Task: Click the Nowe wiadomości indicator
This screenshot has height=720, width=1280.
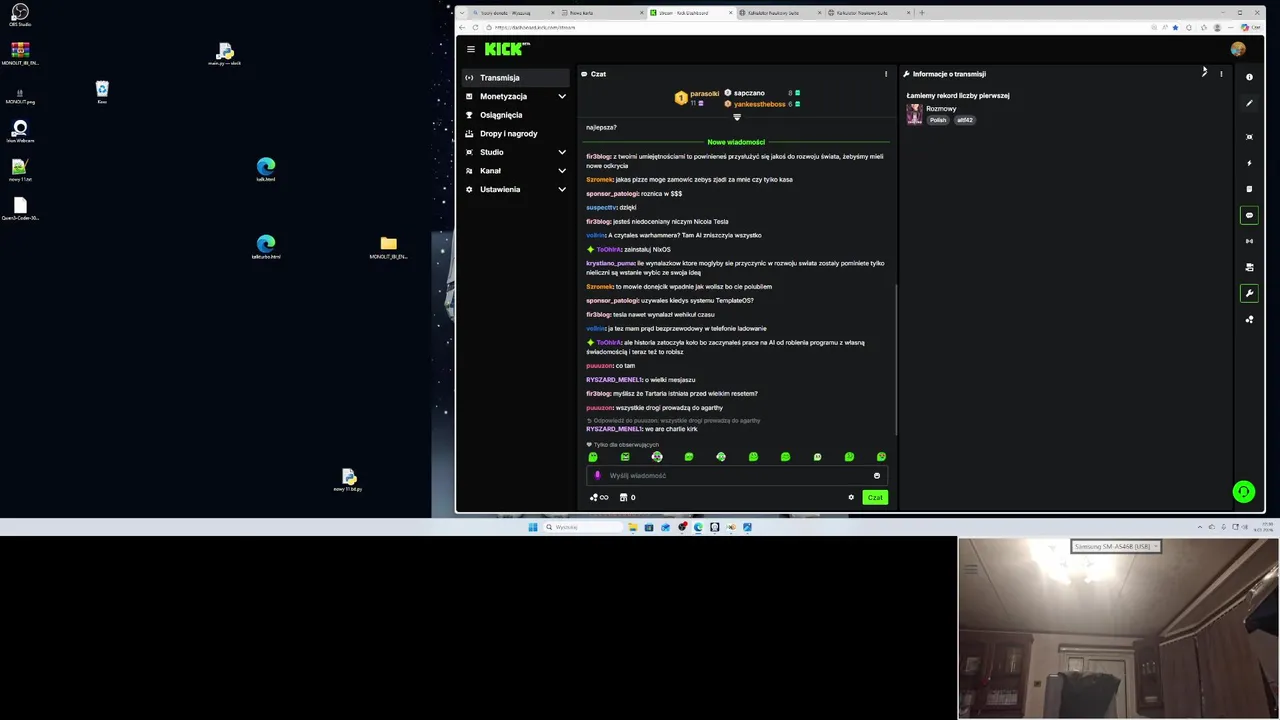Action: pyautogui.click(x=736, y=142)
